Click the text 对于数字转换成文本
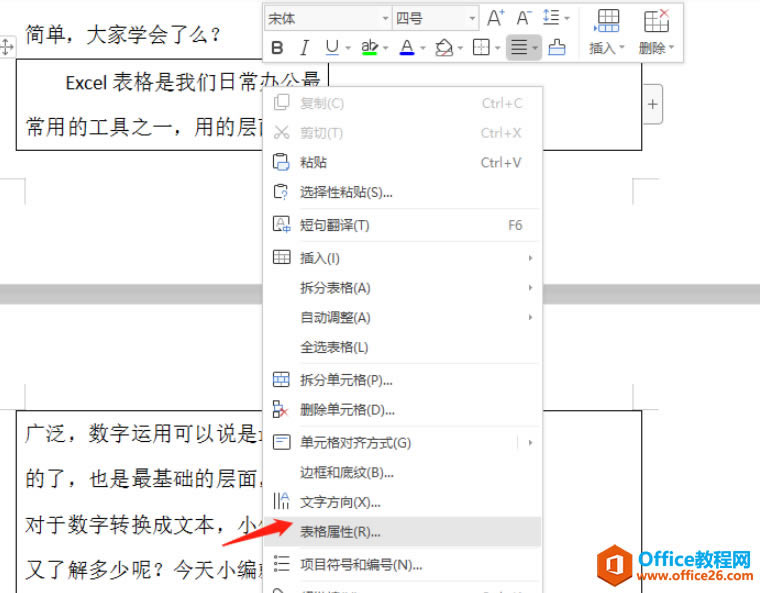Viewport: 760px width, 593px height. 120,525
